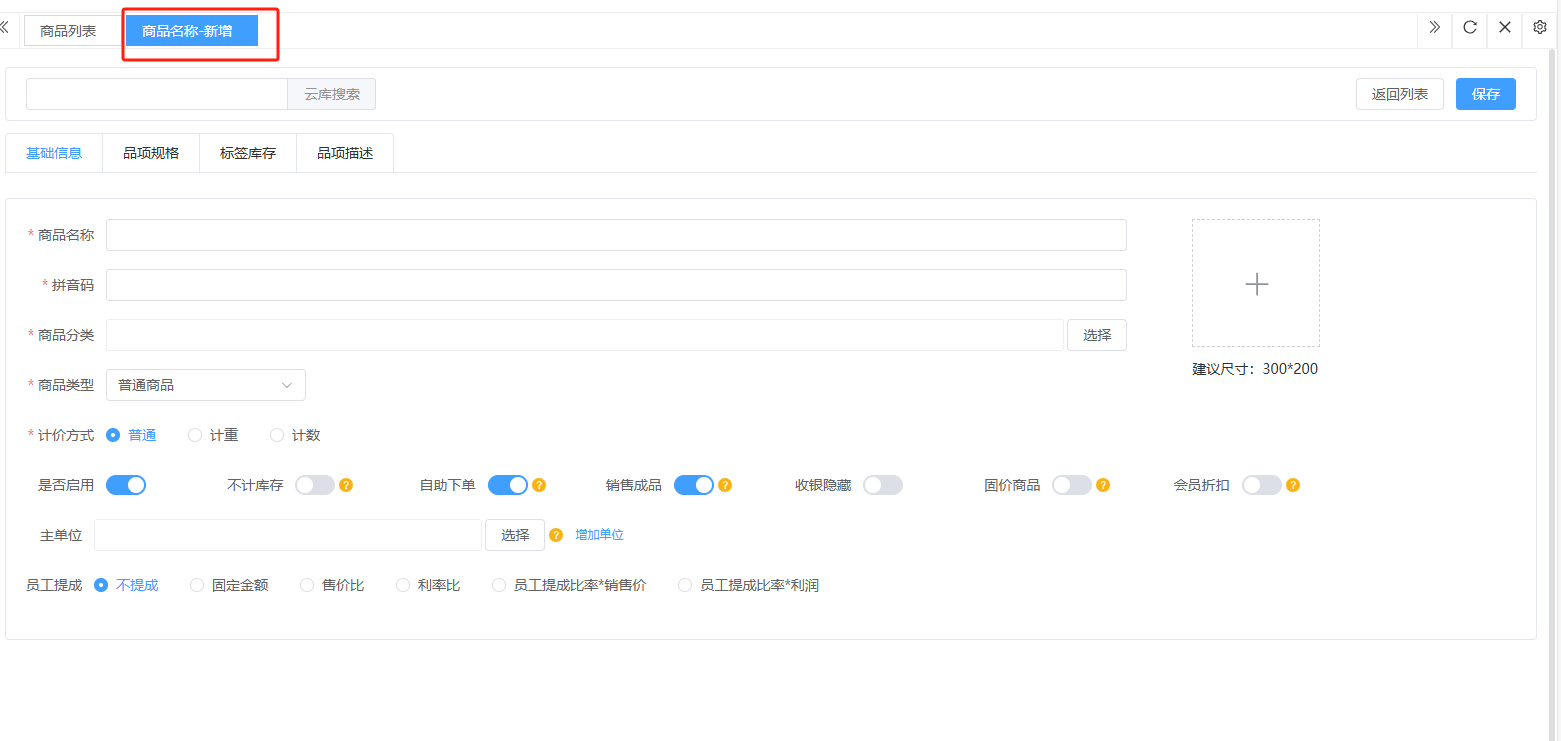Image resolution: width=1561 pixels, height=741 pixels.
Task: Click the blue 保存 button
Action: pyautogui.click(x=1485, y=94)
